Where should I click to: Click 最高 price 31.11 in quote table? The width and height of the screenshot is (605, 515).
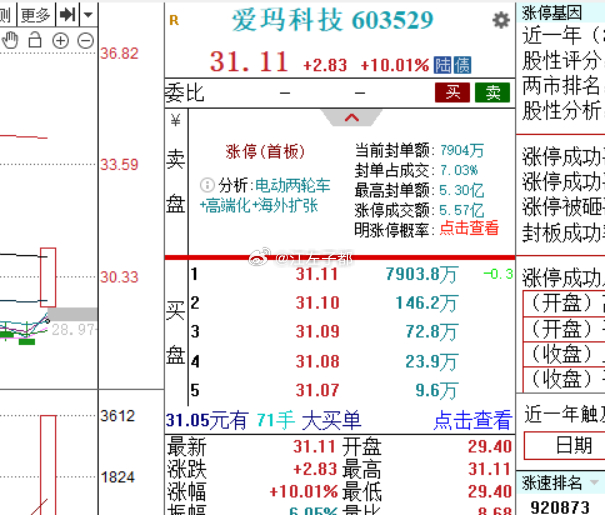tap(490, 469)
